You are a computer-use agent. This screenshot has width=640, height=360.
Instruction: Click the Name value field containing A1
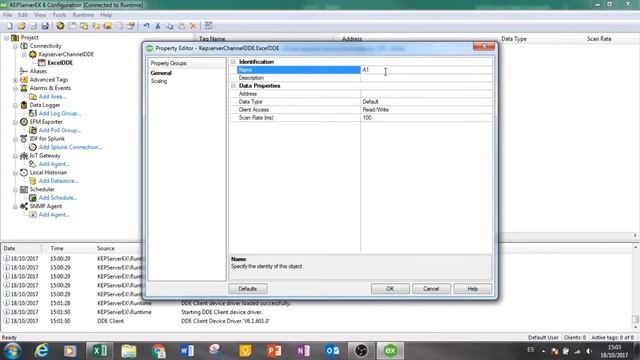tap(426, 70)
